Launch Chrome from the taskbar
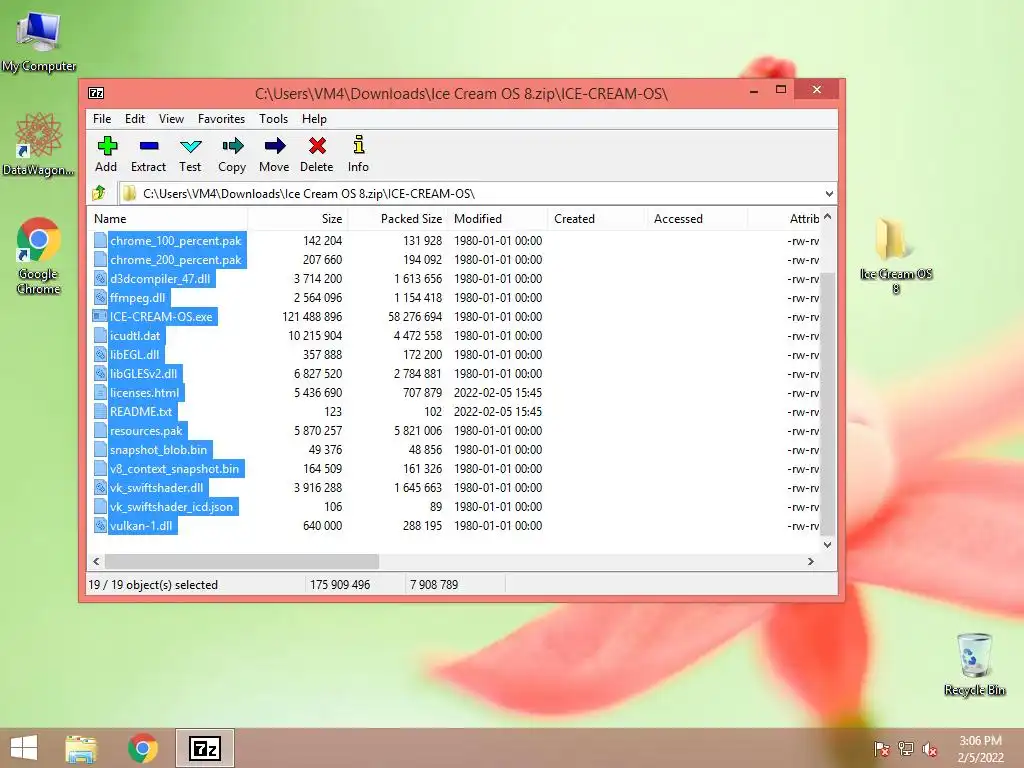The image size is (1024, 768). (x=142, y=748)
